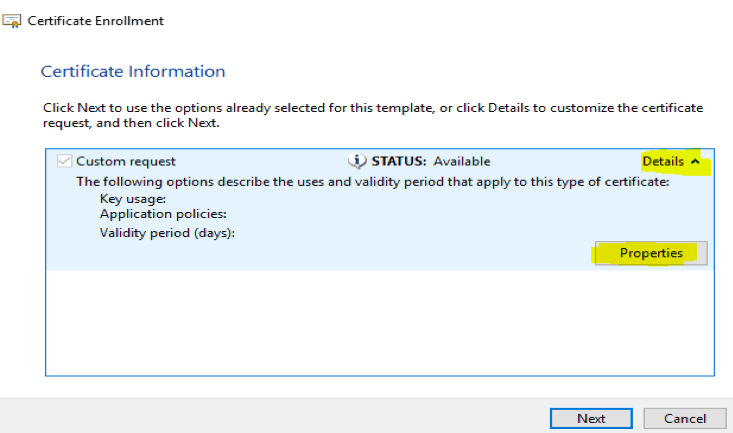The height and width of the screenshot is (433, 733).
Task: Click the chevron arrow beside Details
Action: pos(696,162)
